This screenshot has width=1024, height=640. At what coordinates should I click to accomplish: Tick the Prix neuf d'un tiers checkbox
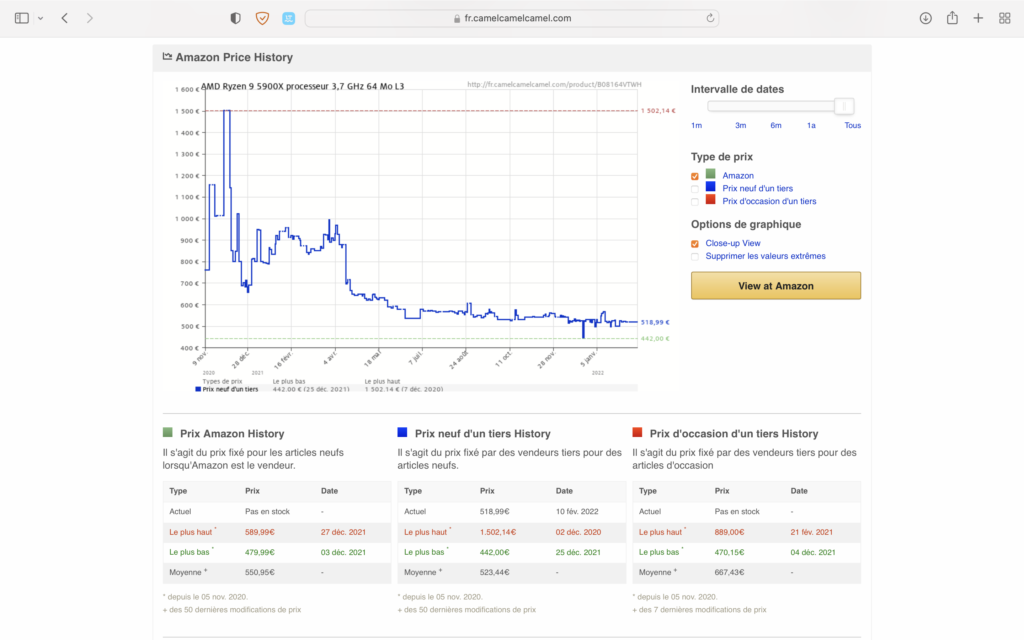coord(695,189)
